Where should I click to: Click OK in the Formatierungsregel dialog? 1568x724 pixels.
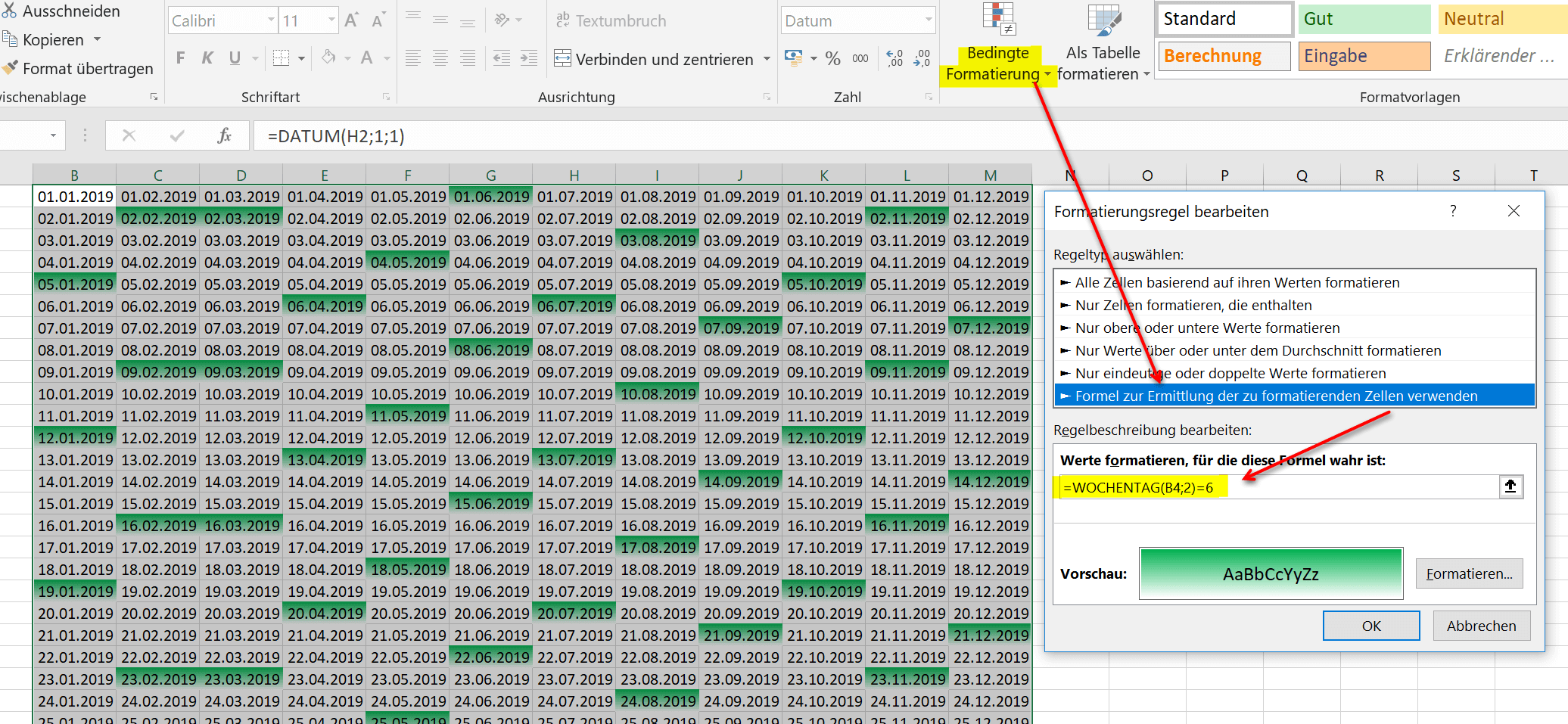(x=1371, y=626)
